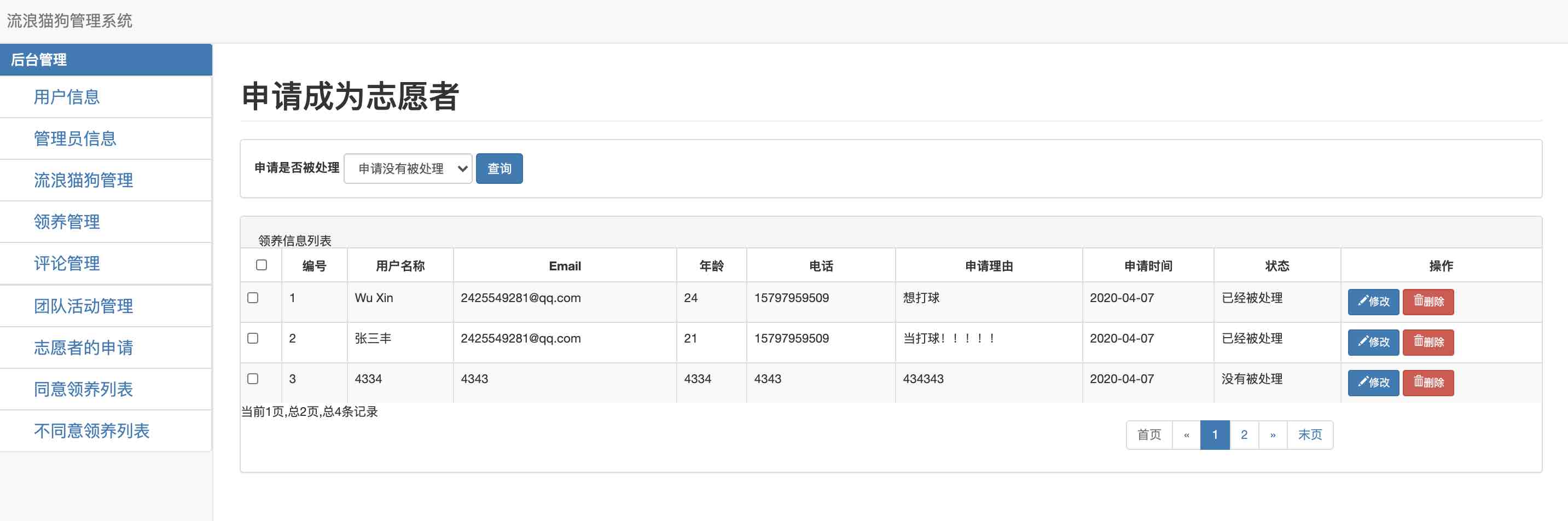Delete the row with username 4334
1568x521 pixels.
(1428, 383)
